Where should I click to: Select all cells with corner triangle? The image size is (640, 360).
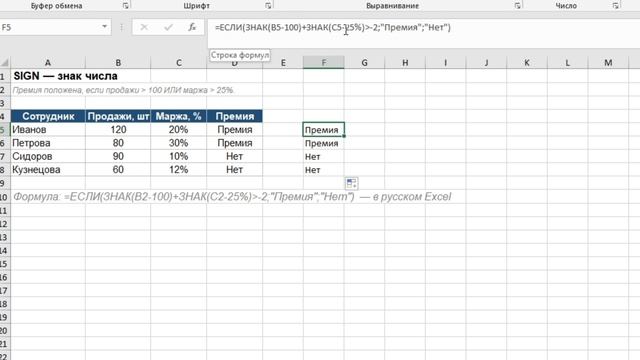(x=4, y=62)
